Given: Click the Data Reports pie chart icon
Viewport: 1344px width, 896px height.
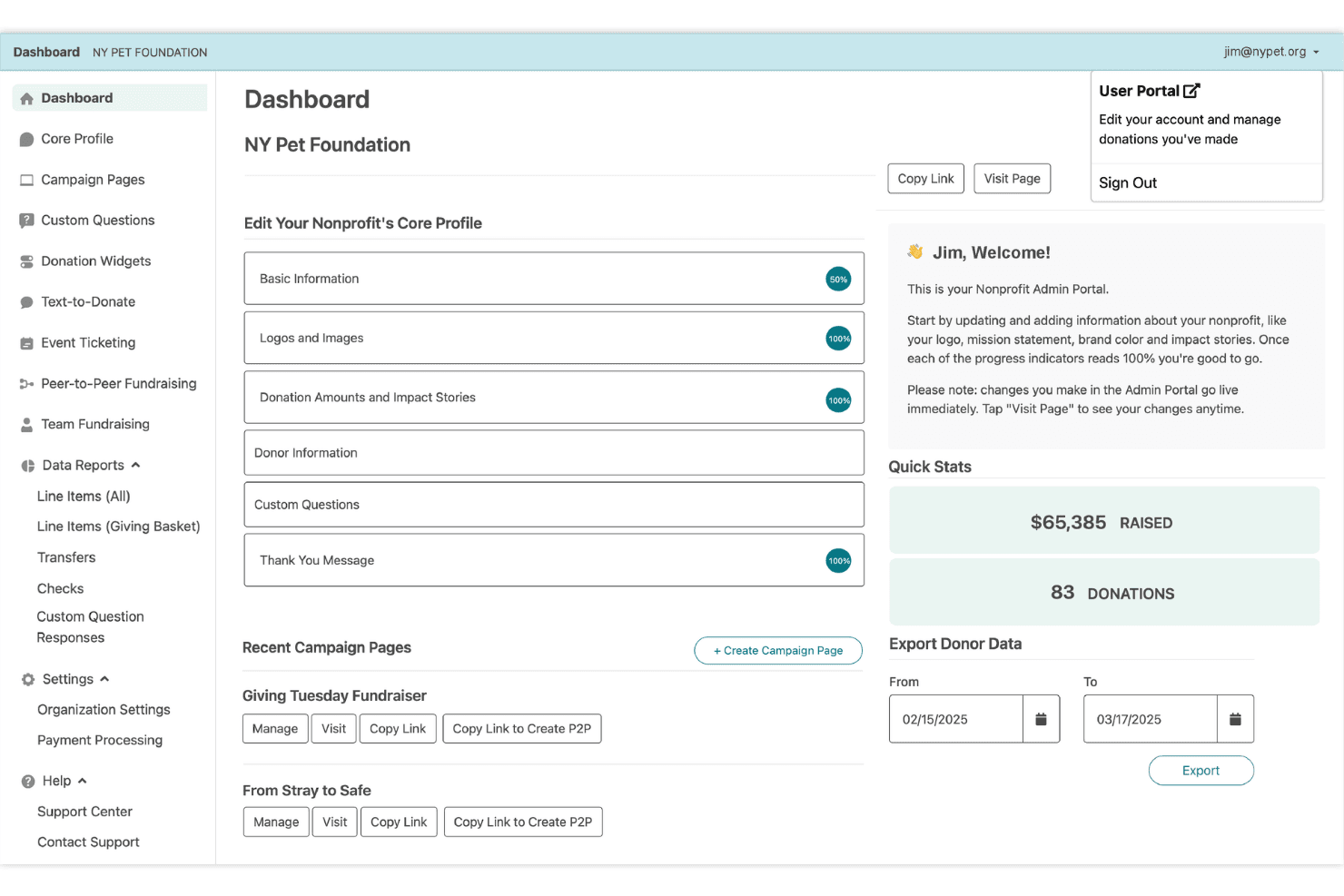Looking at the screenshot, I should click(x=28, y=466).
